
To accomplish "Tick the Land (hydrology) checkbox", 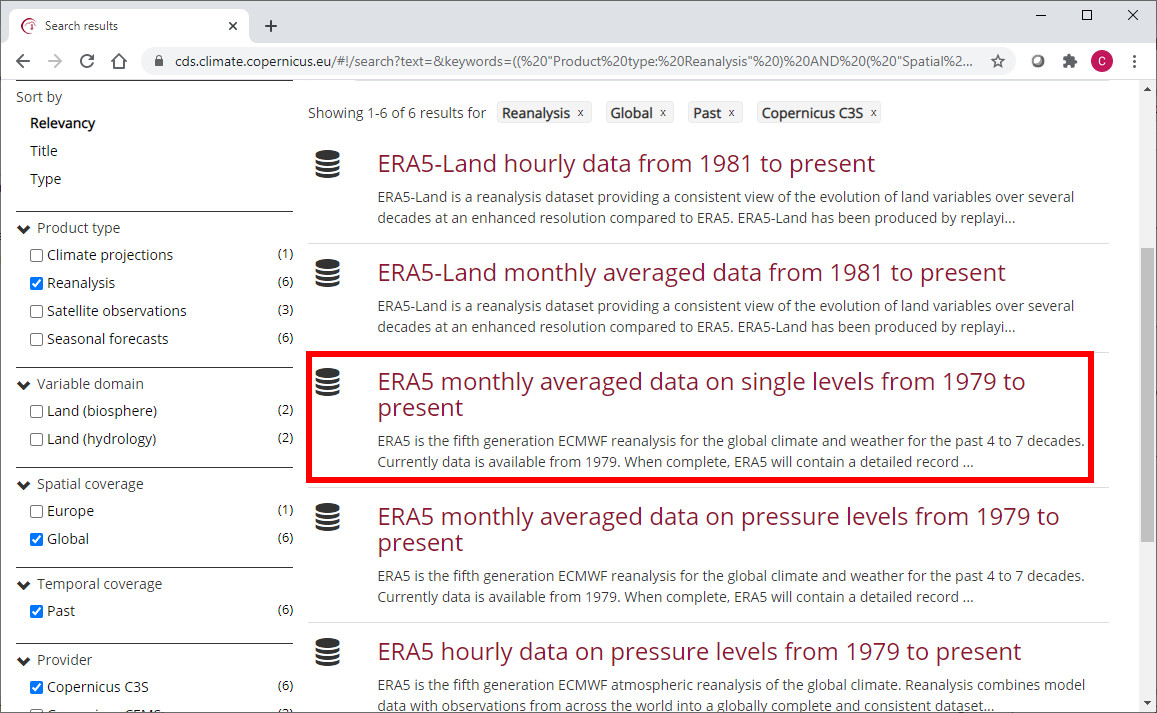I will coord(36,439).
